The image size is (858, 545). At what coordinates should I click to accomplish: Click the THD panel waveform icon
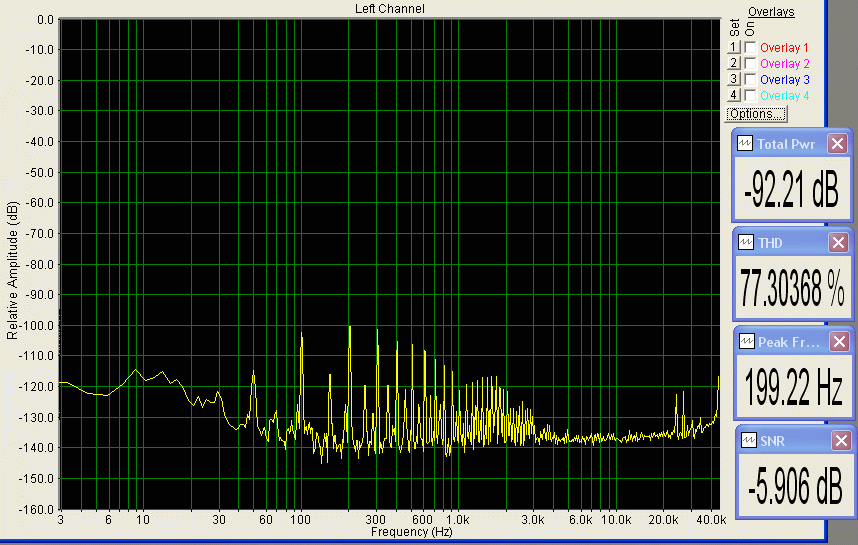point(745,242)
